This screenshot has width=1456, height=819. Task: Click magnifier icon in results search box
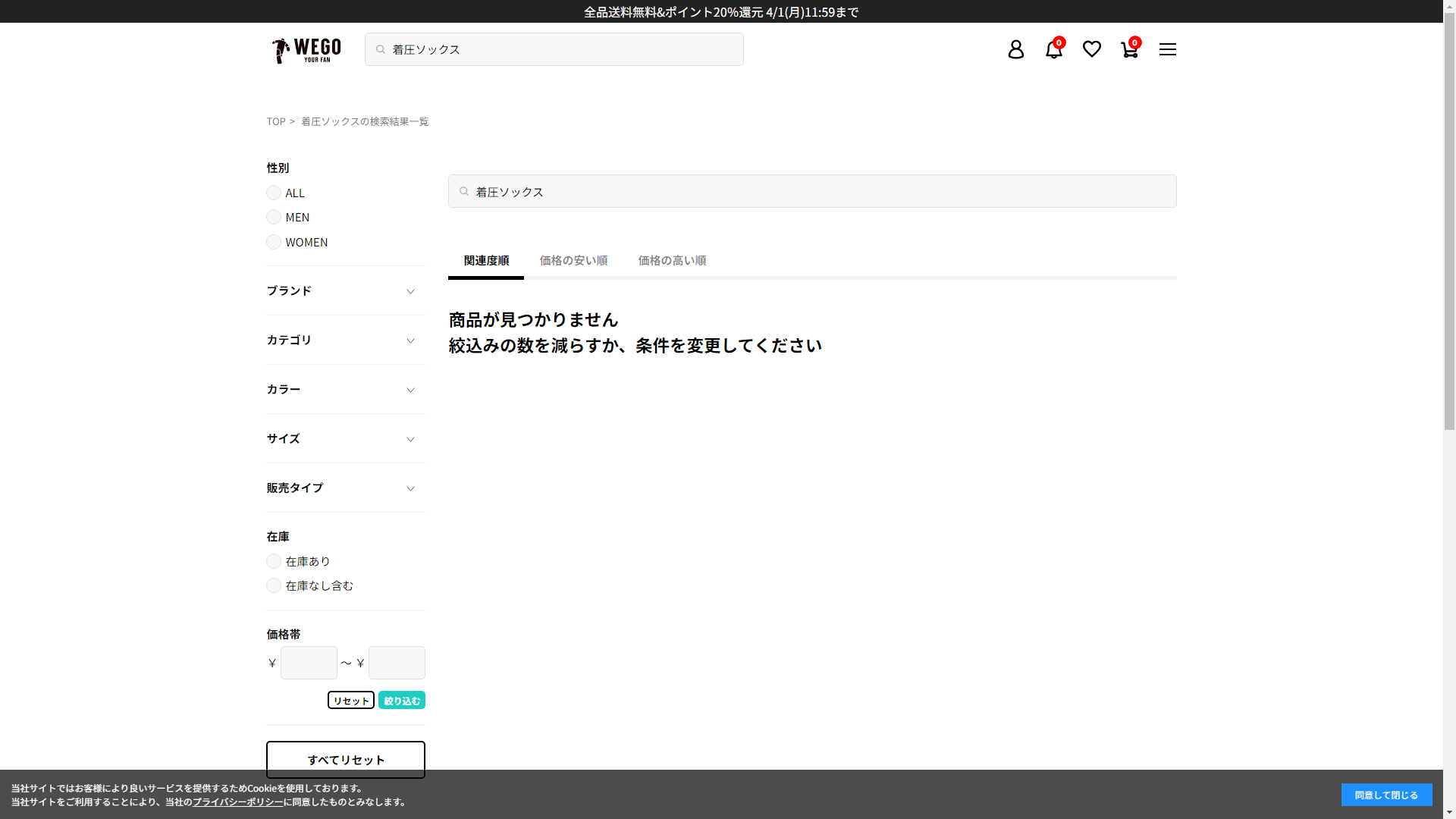(x=464, y=192)
